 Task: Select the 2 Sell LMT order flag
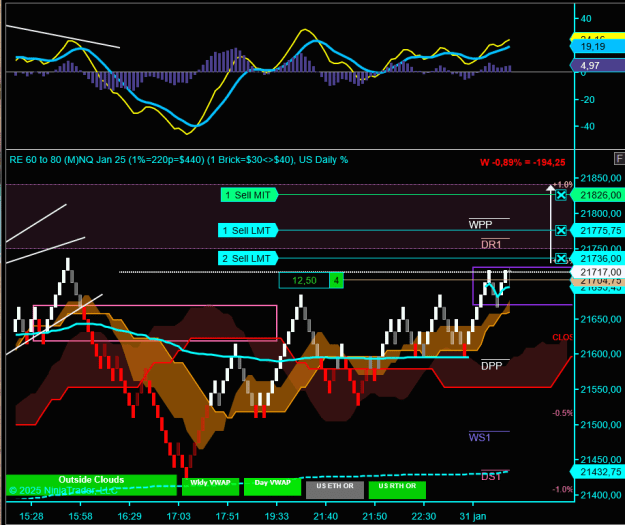pyautogui.click(x=248, y=258)
